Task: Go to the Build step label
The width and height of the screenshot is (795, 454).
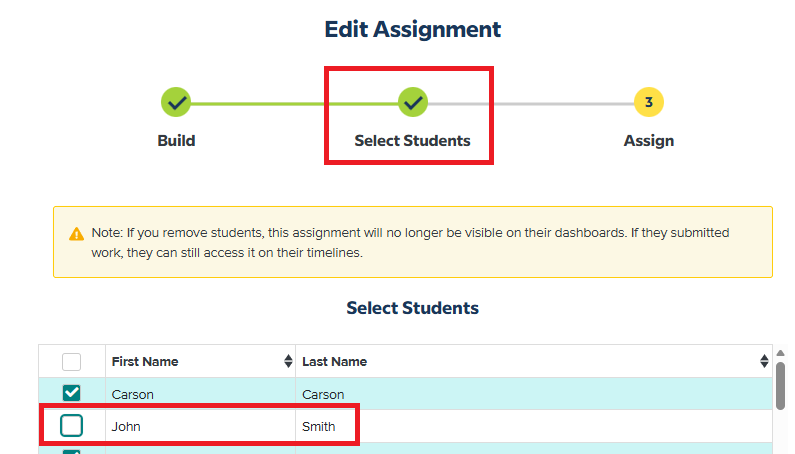Action: click(176, 141)
